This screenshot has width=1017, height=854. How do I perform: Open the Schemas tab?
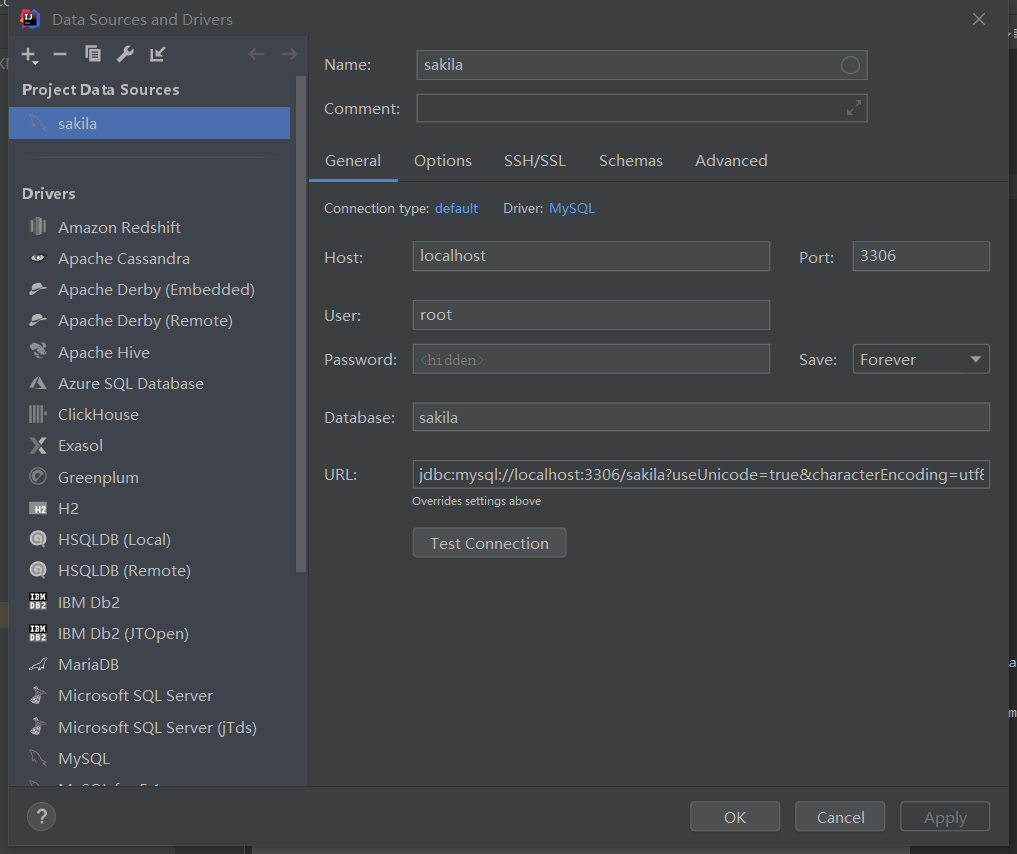[630, 161]
